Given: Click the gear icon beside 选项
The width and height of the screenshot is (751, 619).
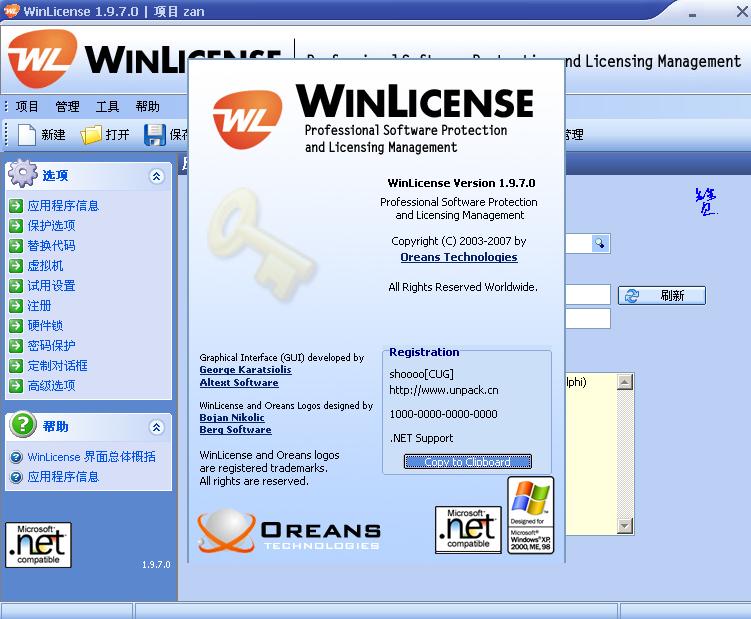Looking at the screenshot, I should point(22,173).
